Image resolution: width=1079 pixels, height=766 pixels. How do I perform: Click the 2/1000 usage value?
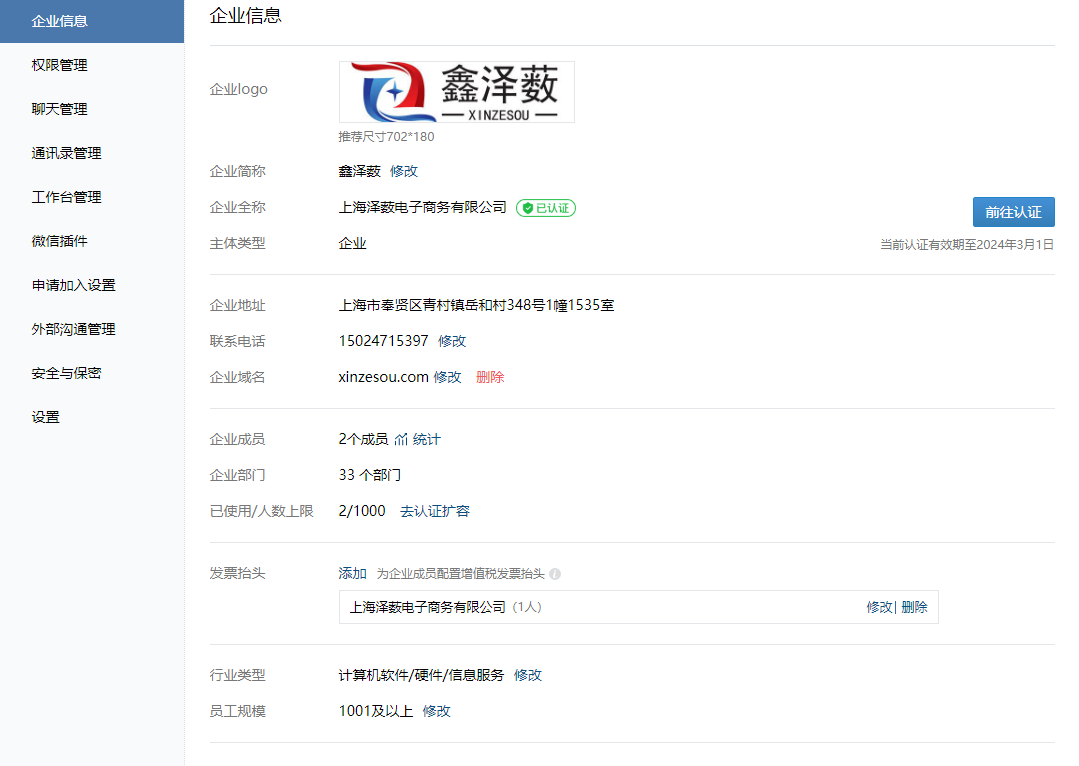[x=362, y=511]
